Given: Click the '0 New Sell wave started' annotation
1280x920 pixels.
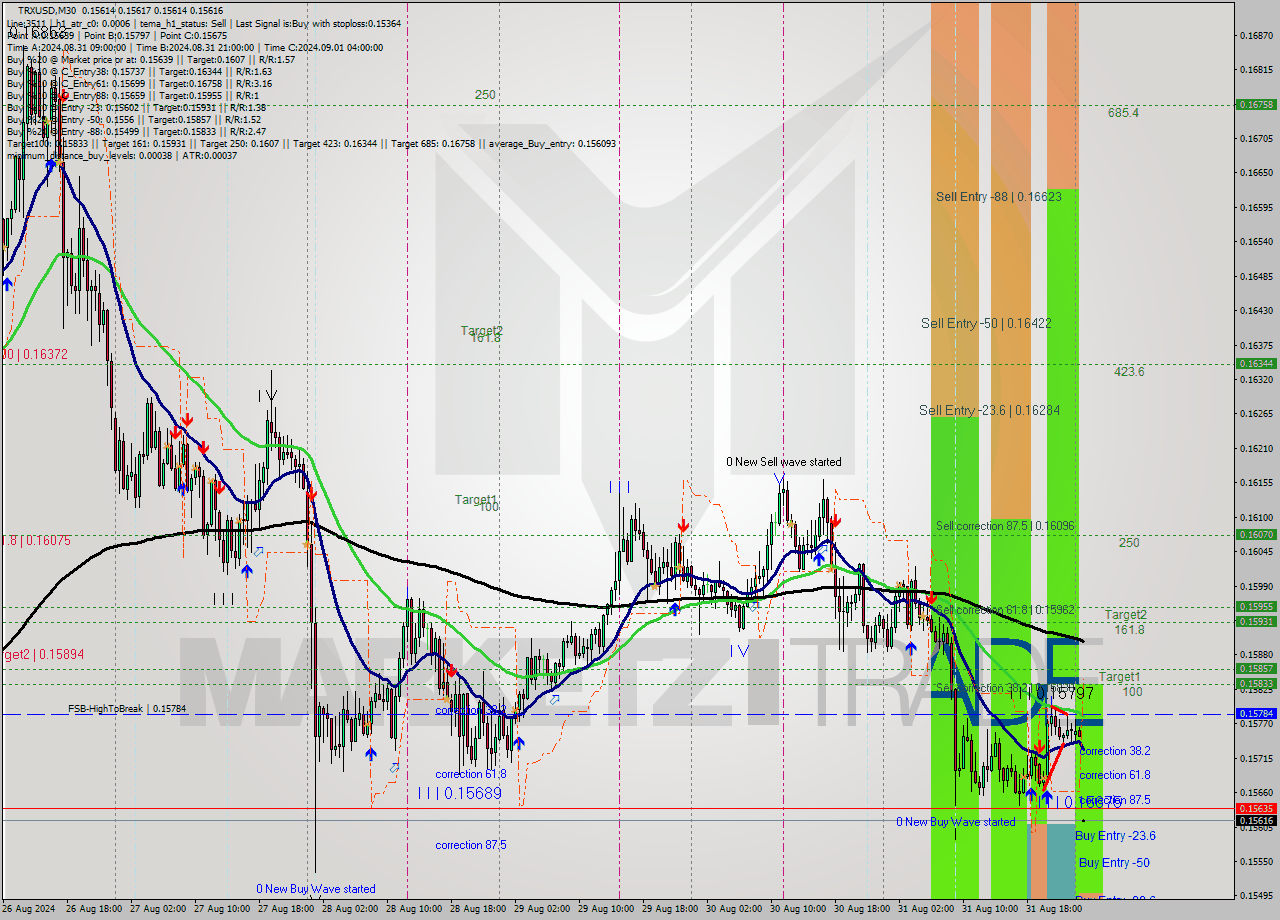Looking at the screenshot, I should pos(784,462).
